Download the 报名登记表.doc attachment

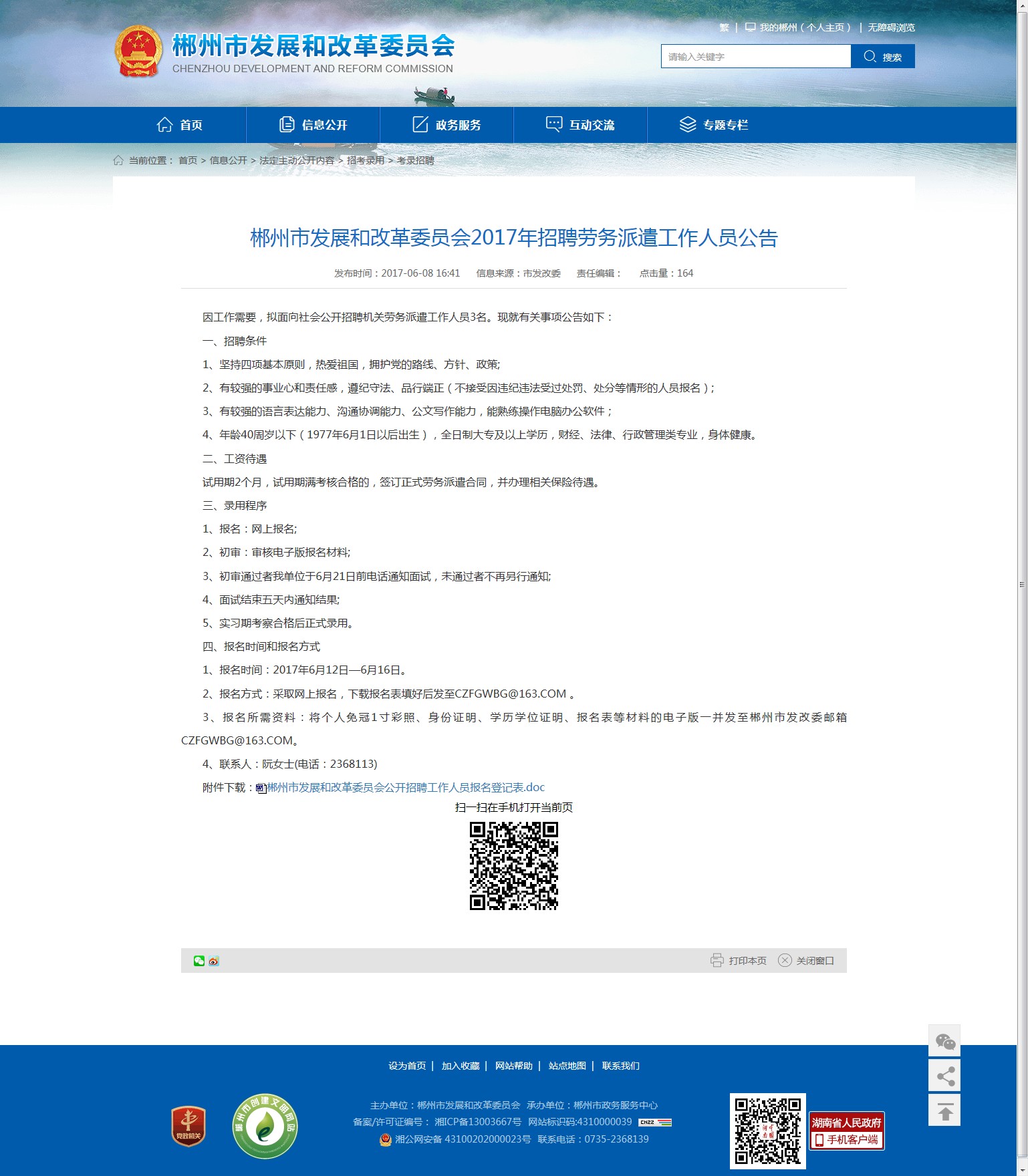(x=406, y=788)
